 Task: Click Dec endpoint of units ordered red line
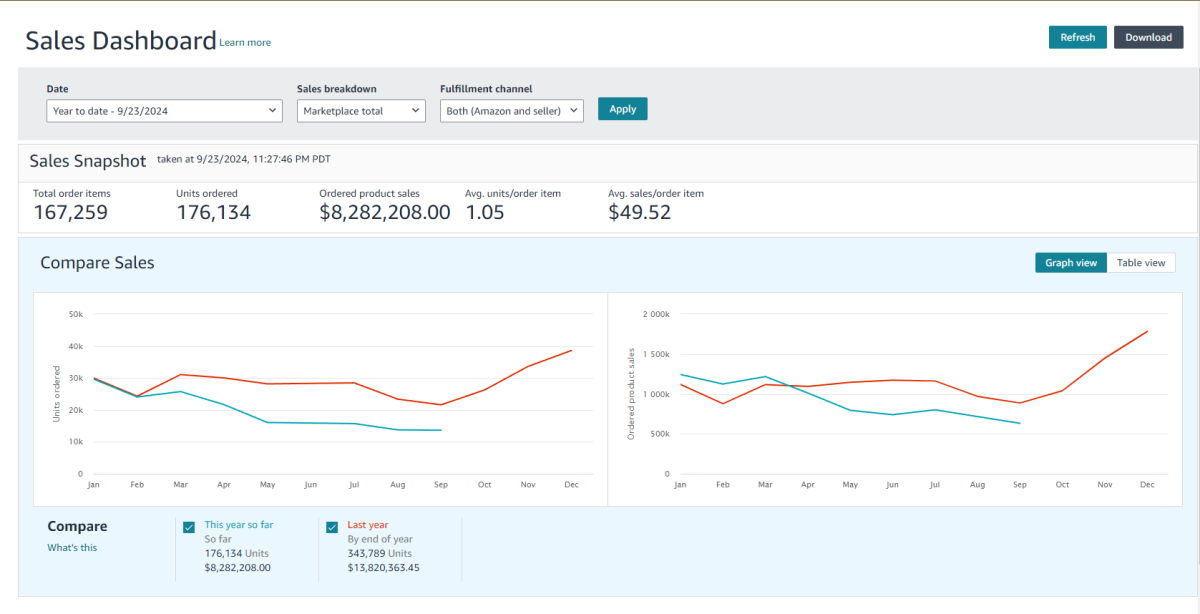(x=571, y=350)
